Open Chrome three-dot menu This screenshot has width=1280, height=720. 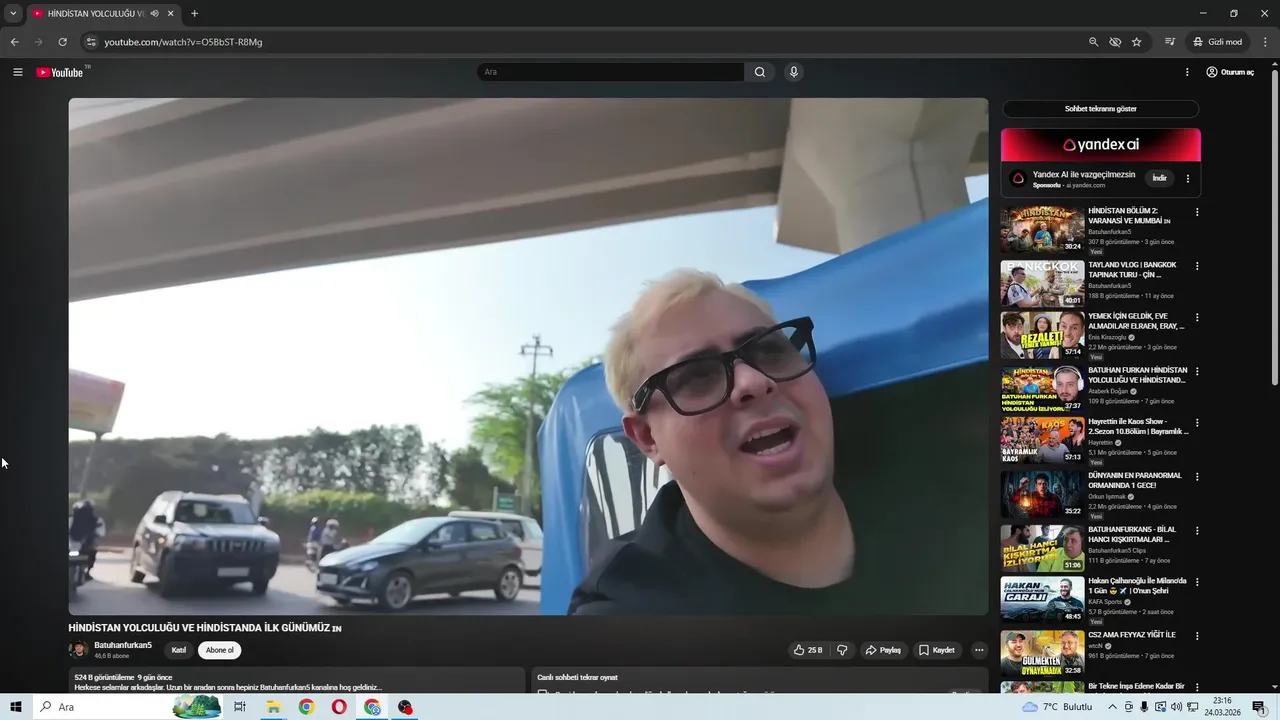click(x=1265, y=42)
